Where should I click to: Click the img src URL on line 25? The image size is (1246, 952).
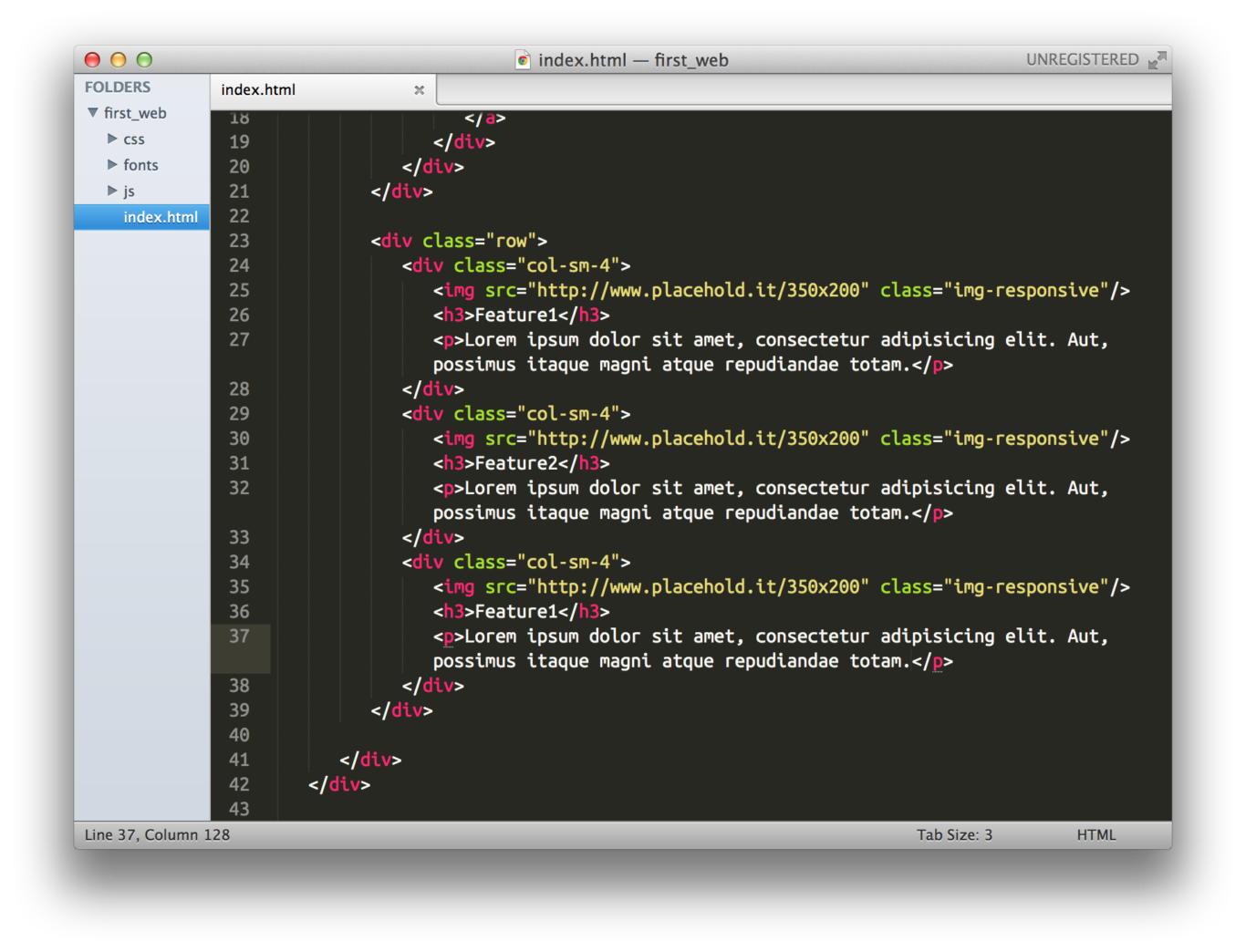(x=698, y=290)
